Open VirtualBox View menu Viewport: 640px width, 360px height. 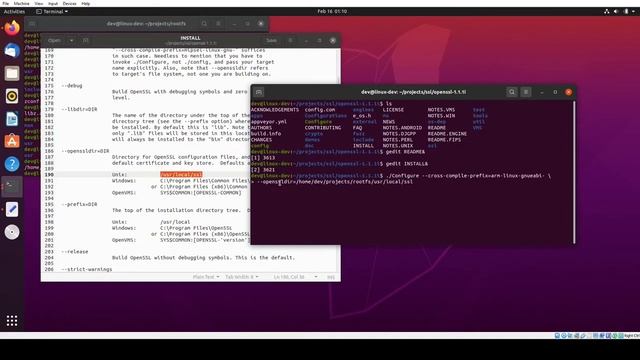click(38, 3)
